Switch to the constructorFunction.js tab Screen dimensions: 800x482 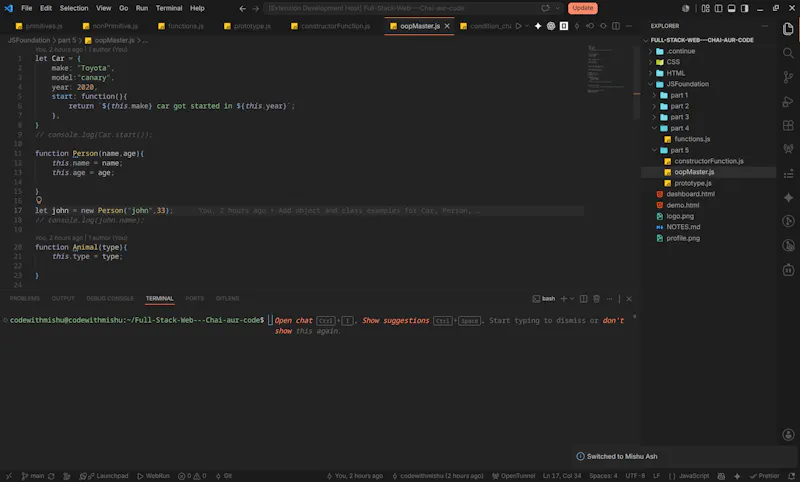[331, 26]
